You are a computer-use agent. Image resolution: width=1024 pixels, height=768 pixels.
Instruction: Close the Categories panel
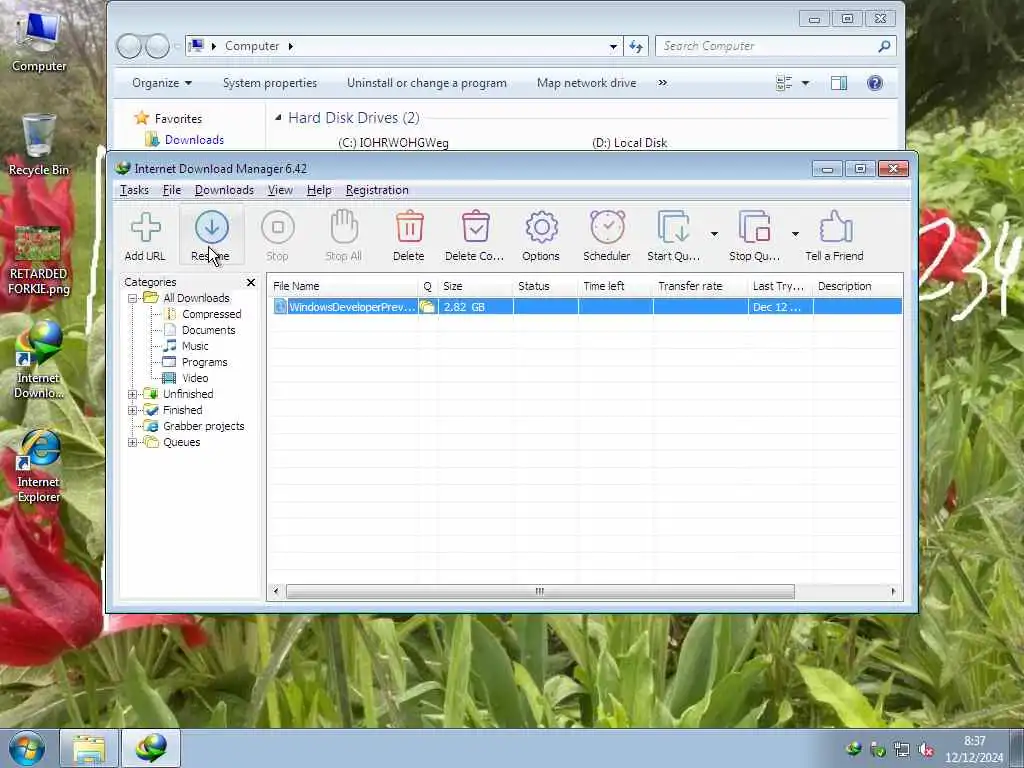pyautogui.click(x=251, y=282)
